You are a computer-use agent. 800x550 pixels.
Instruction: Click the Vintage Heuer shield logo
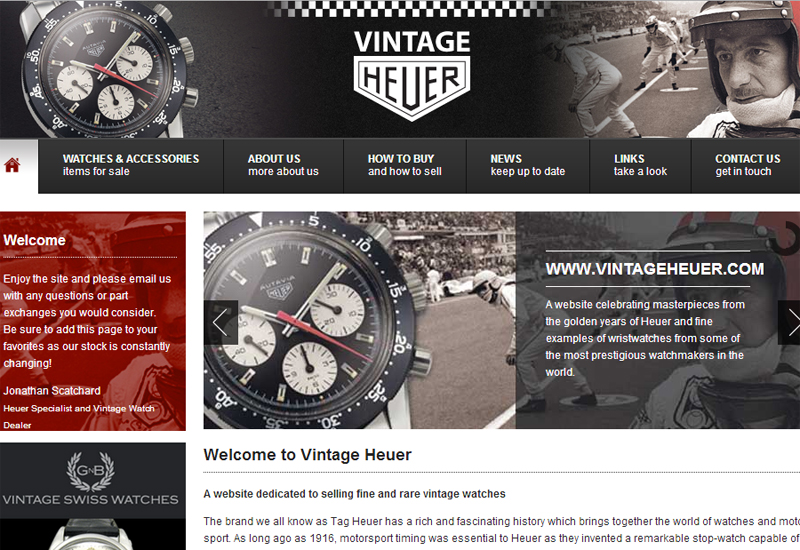(x=412, y=75)
